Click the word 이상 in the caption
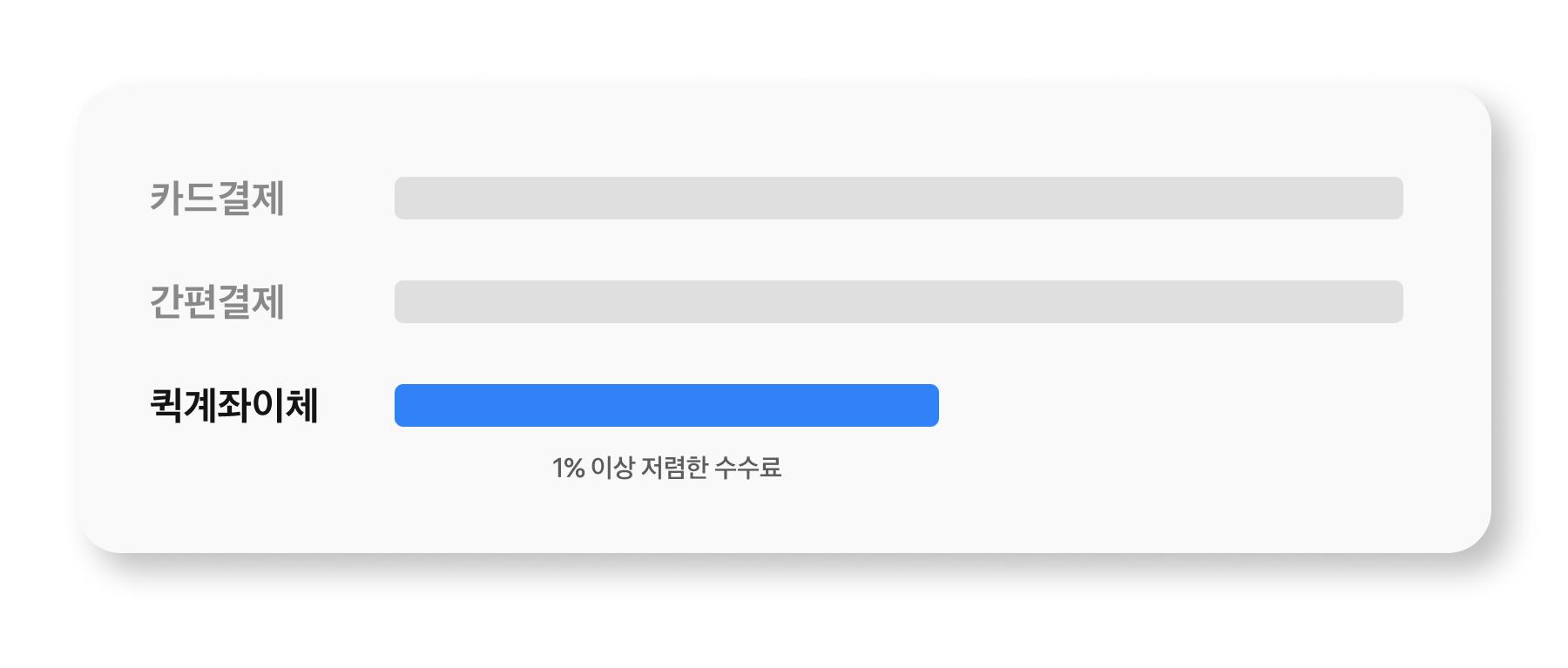 coord(612,468)
